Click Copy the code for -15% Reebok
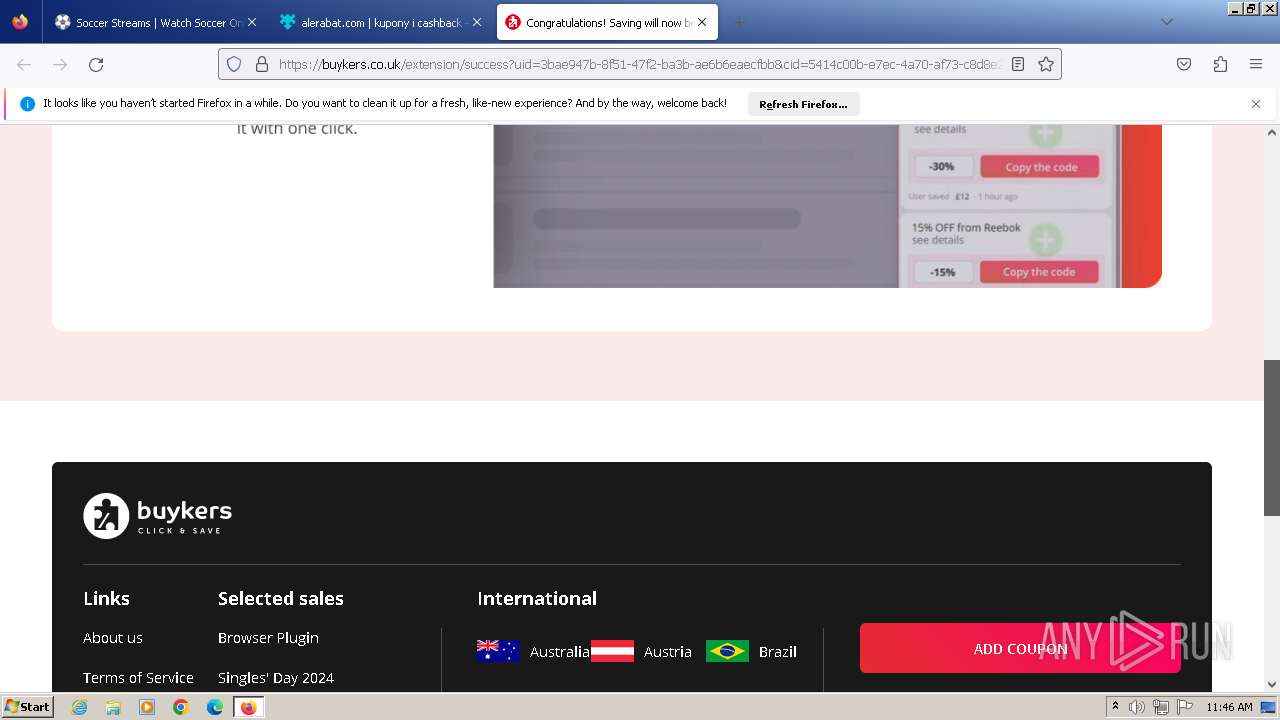 coord(1038,272)
